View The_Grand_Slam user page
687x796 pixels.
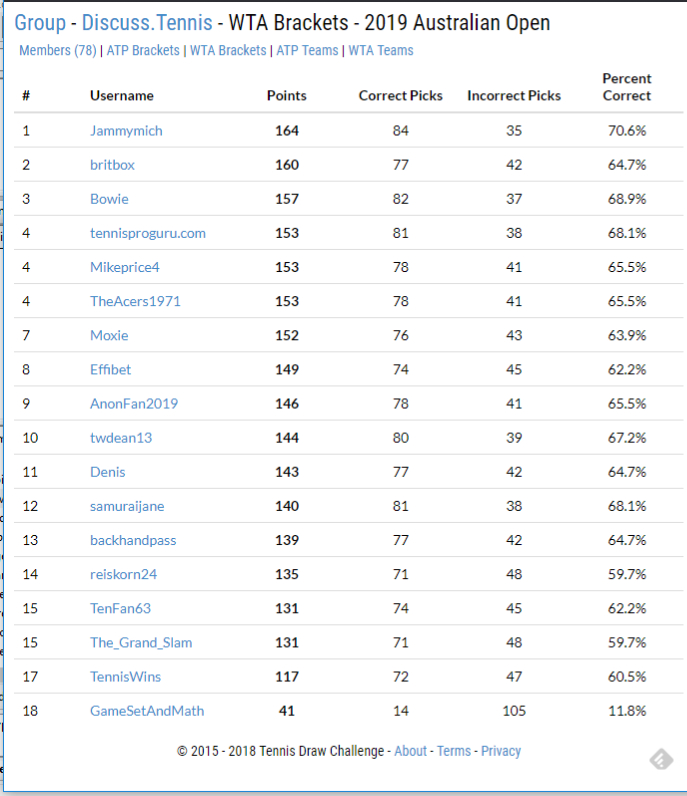pyautogui.click(x=141, y=643)
